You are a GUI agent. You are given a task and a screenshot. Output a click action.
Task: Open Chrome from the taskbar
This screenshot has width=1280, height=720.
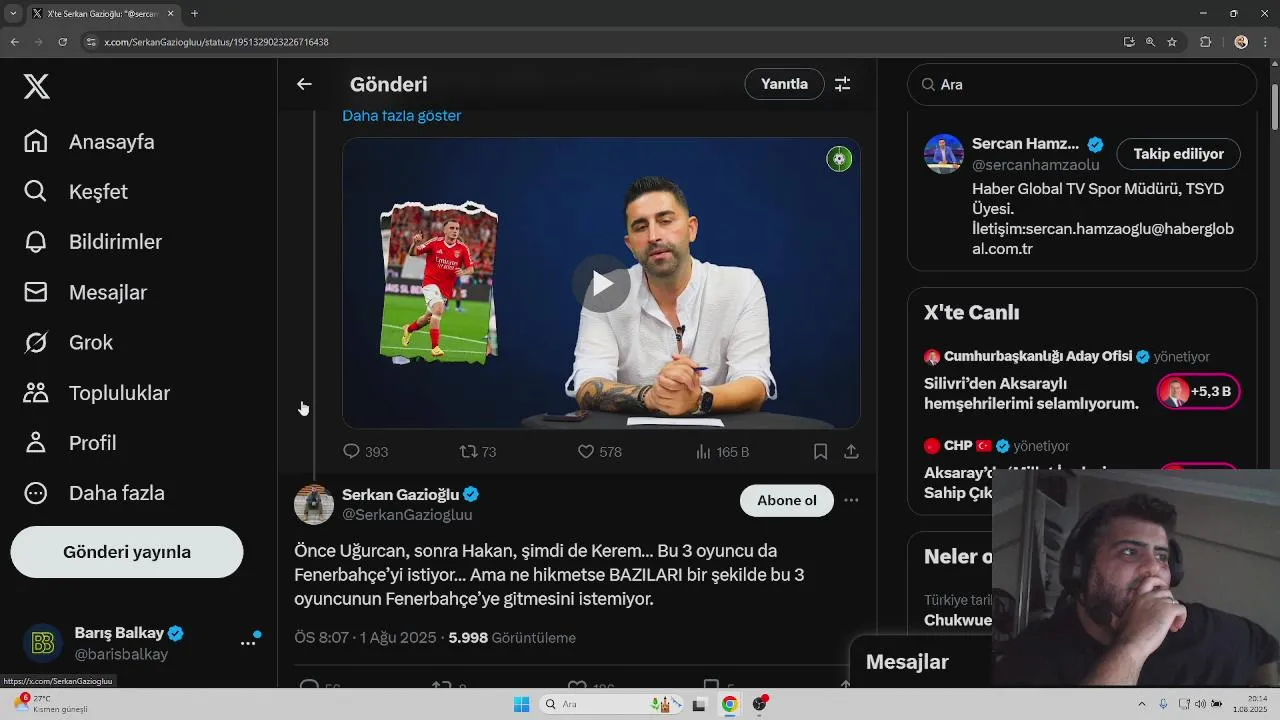click(730, 704)
